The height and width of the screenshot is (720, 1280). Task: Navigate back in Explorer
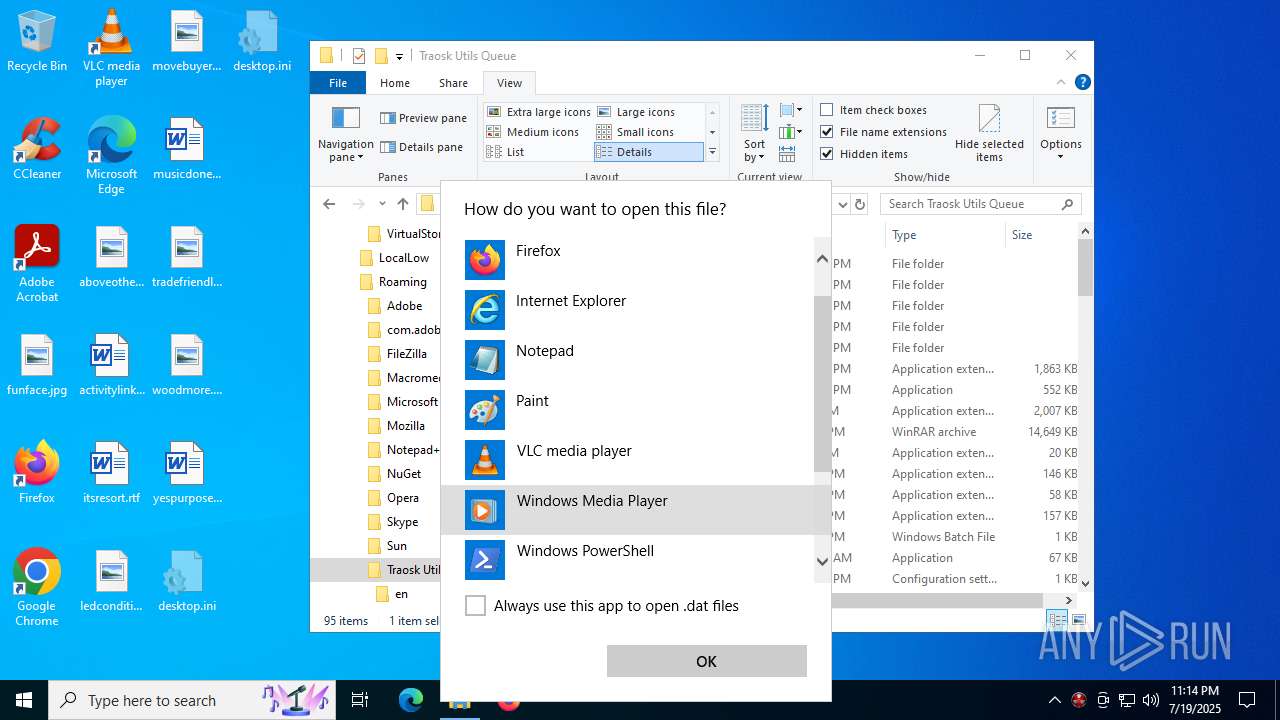point(329,204)
